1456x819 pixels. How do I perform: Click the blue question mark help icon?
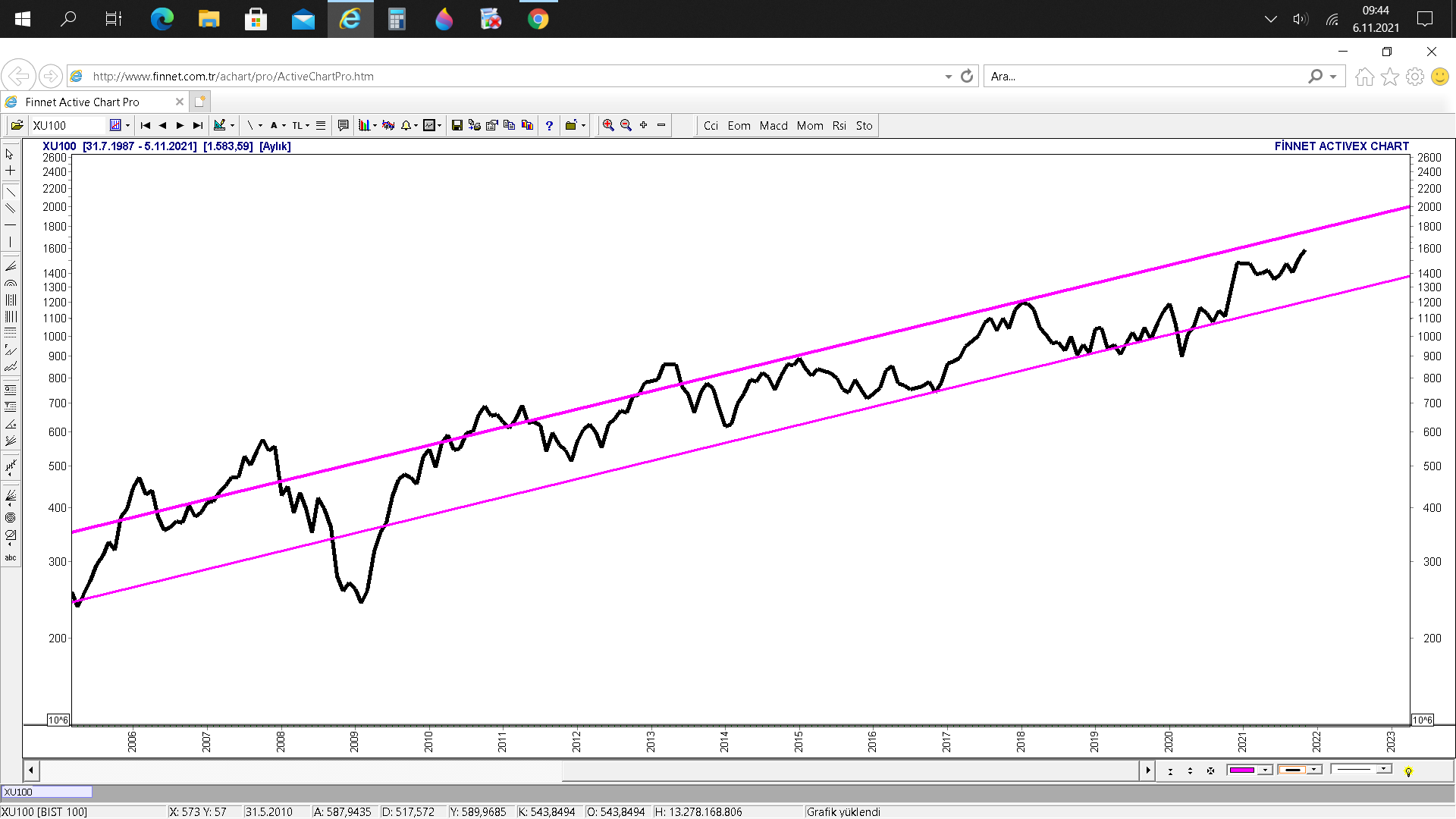click(x=549, y=125)
